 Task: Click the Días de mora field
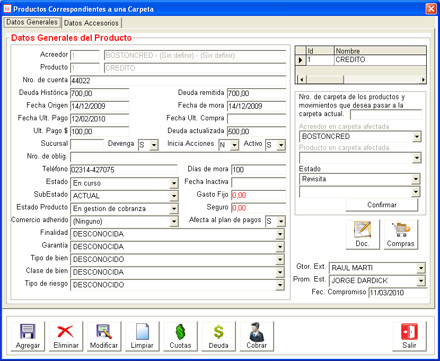[259, 170]
